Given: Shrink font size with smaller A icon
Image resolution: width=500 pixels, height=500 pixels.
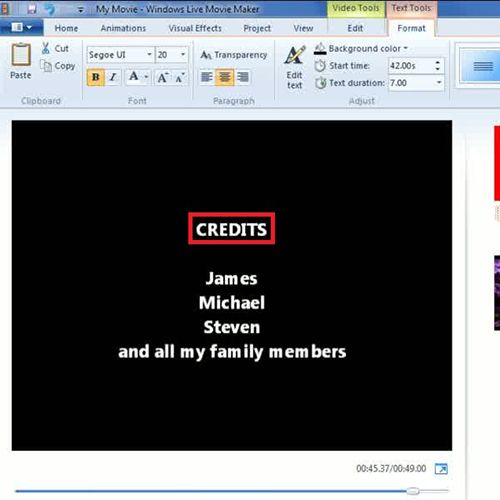Looking at the screenshot, I should 180,77.
